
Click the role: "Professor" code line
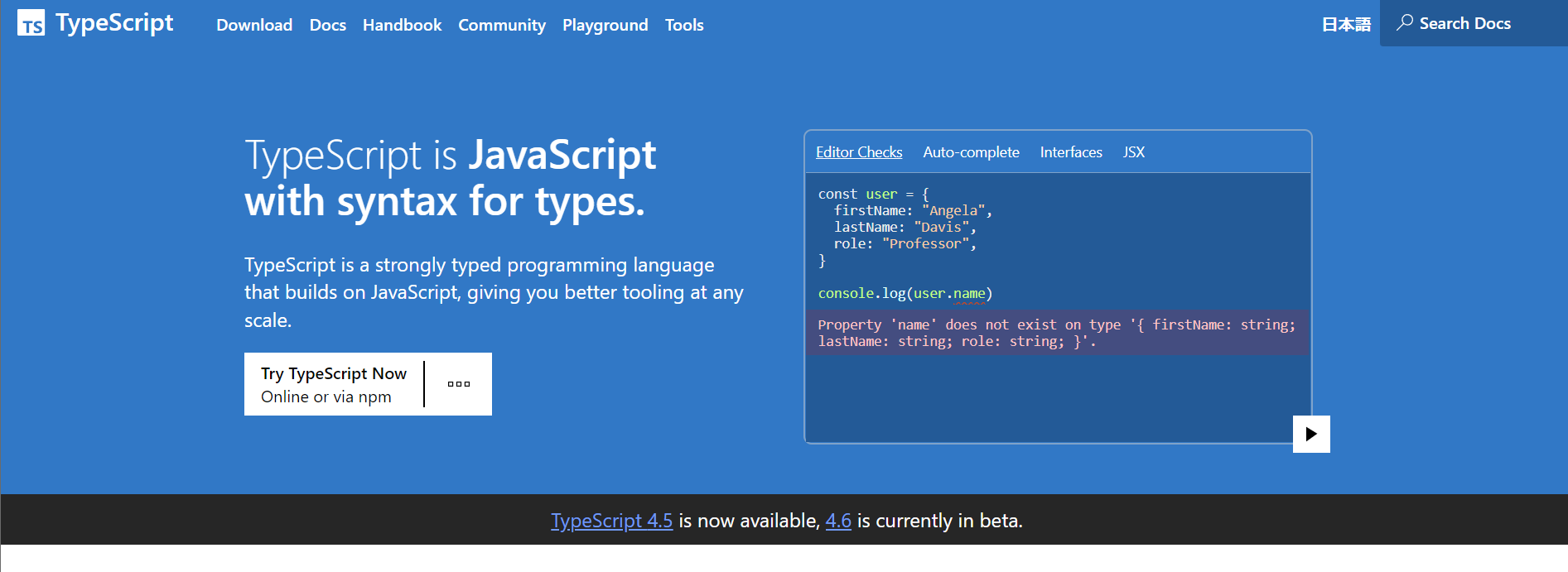pos(905,243)
